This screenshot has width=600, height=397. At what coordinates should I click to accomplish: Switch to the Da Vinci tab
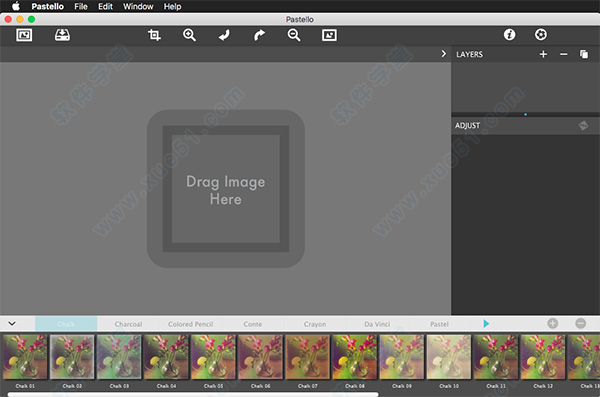point(377,324)
